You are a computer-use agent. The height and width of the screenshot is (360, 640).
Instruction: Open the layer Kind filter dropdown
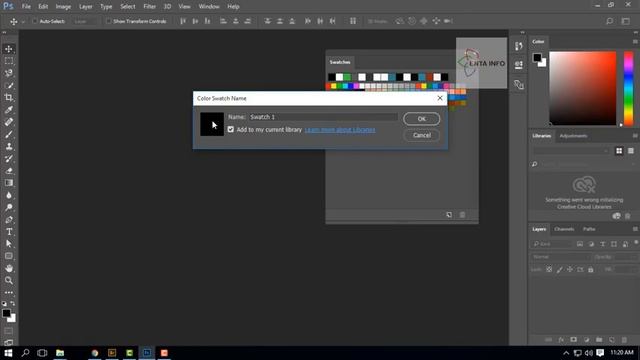[552, 244]
